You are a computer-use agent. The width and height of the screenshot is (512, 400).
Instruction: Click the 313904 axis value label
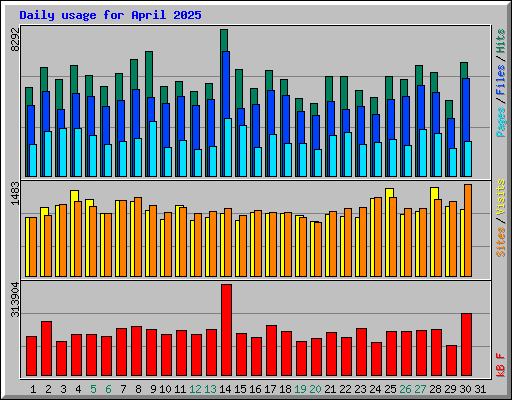[x=15, y=299]
